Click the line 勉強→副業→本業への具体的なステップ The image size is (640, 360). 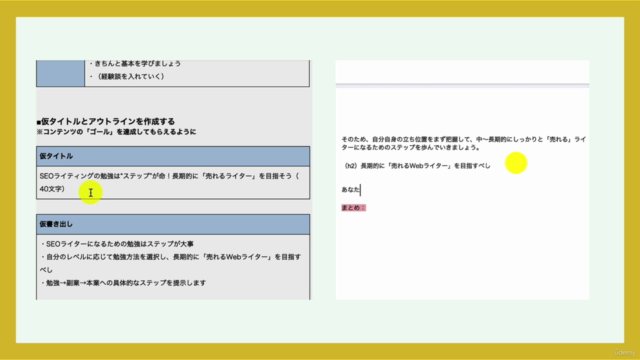pos(123,283)
